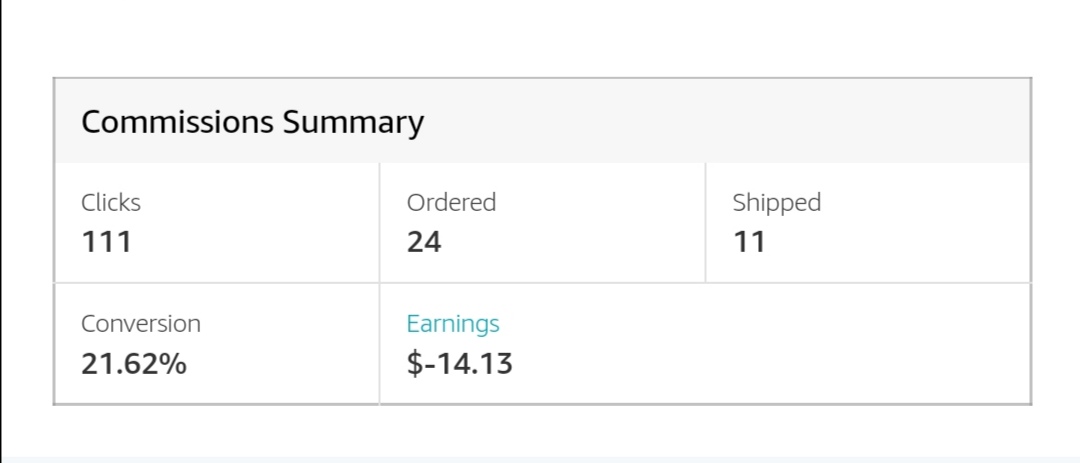Click the Ordered statistics cell
This screenshot has width=1080, height=463.
pyautogui.click(x=542, y=223)
